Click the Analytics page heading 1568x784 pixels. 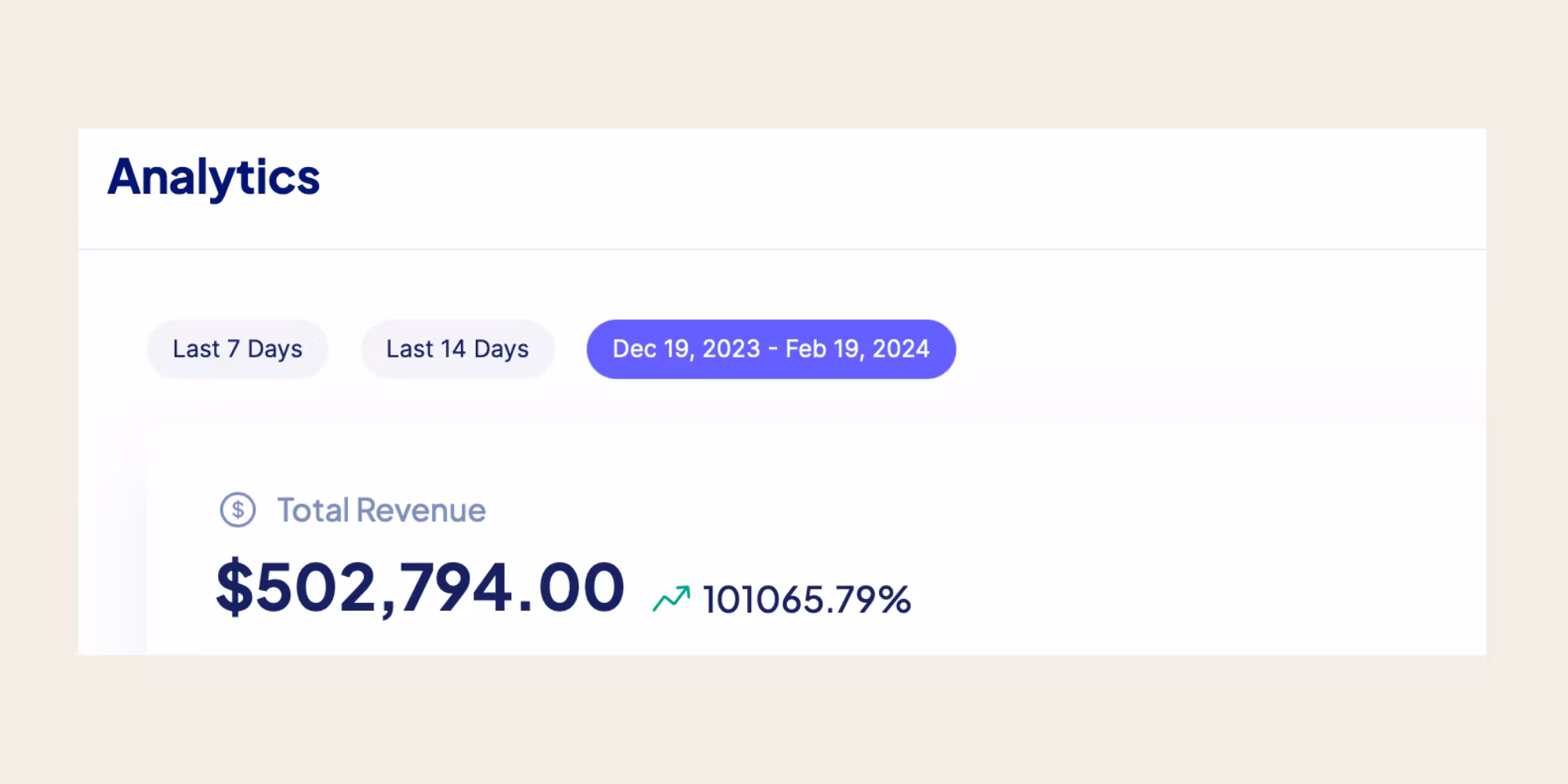(213, 177)
